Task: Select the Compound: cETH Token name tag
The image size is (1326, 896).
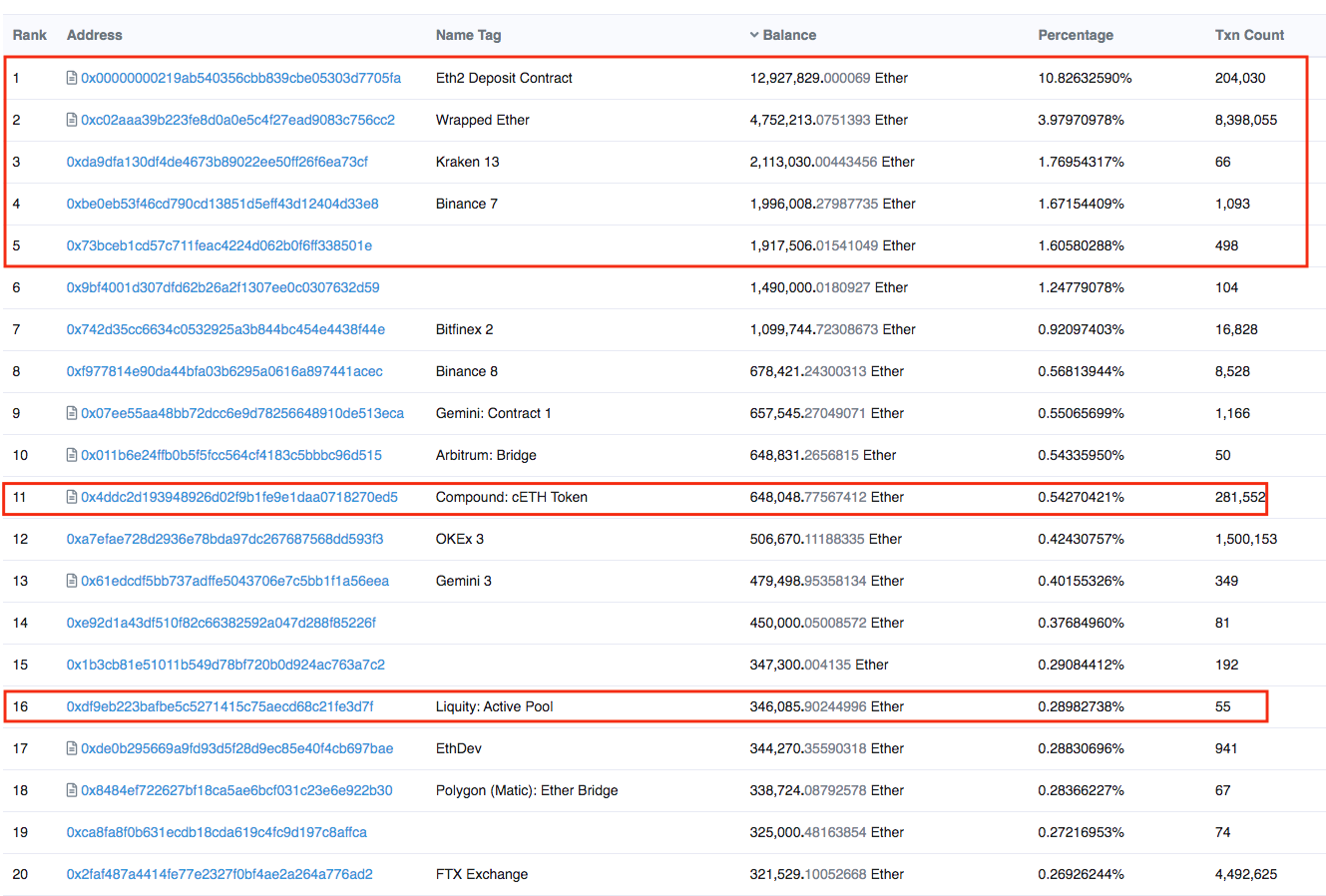Action: (x=512, y=497)
